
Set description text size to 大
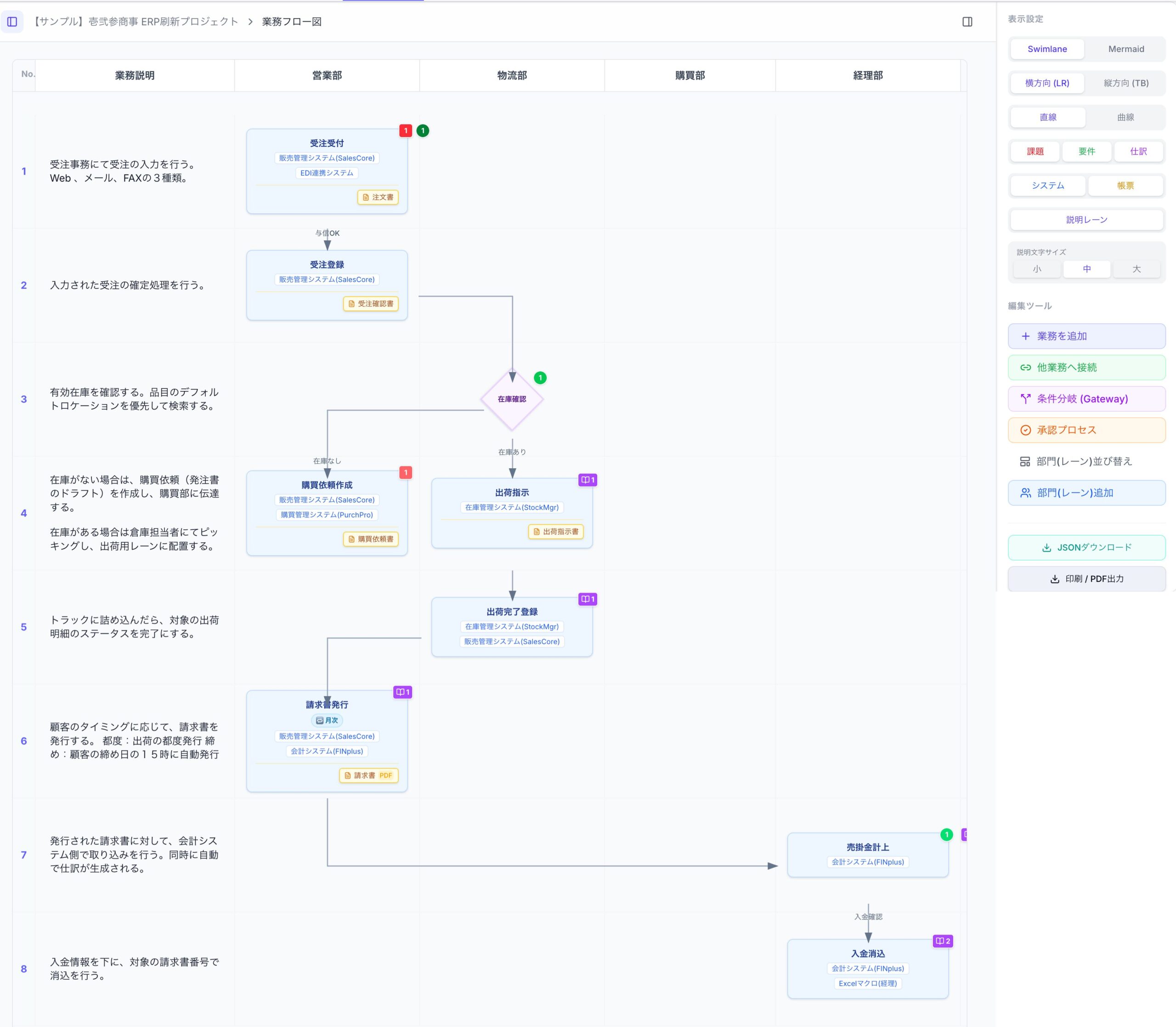point(1136,269)
